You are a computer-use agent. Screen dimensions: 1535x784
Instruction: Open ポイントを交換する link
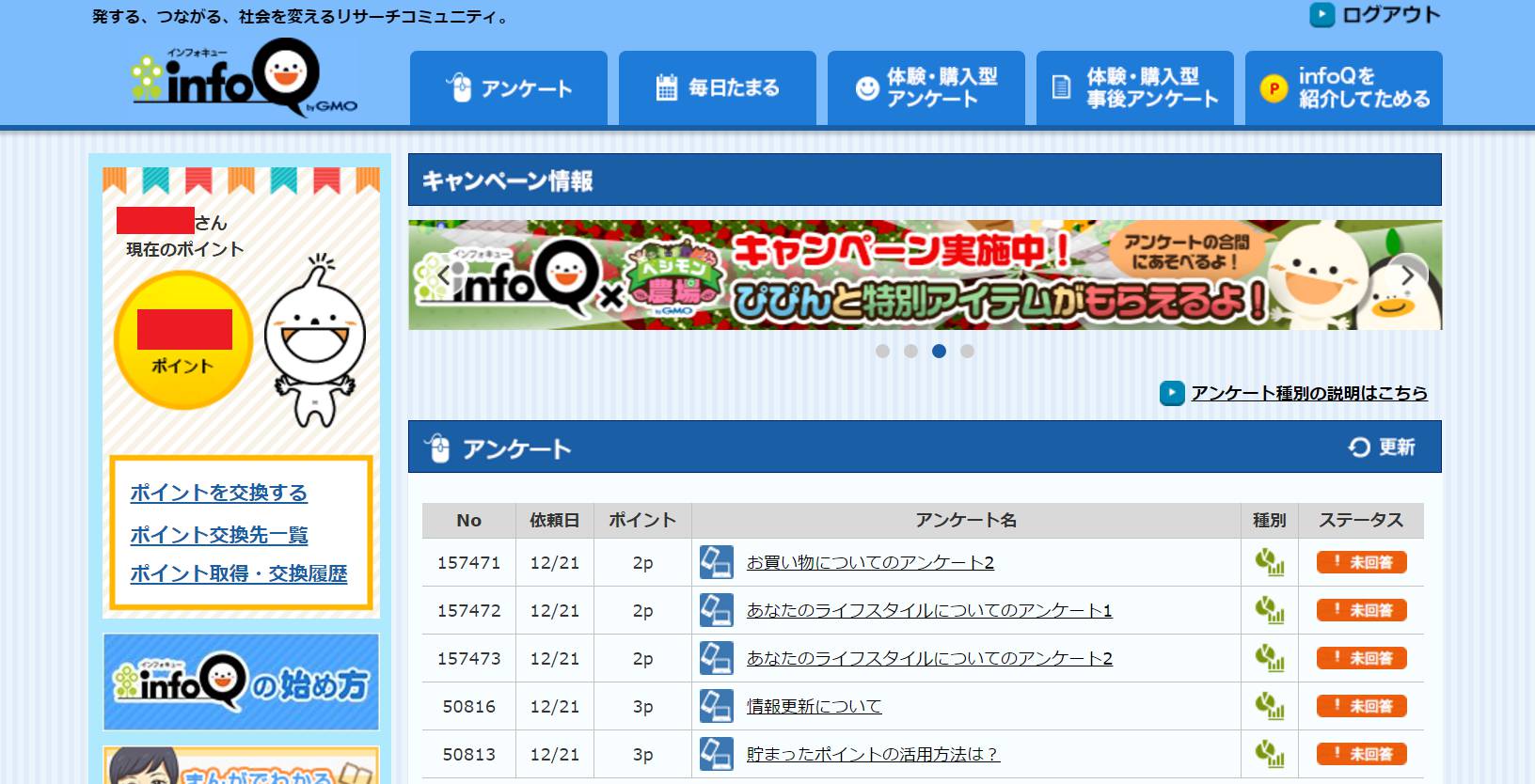[x=219, y=493]
